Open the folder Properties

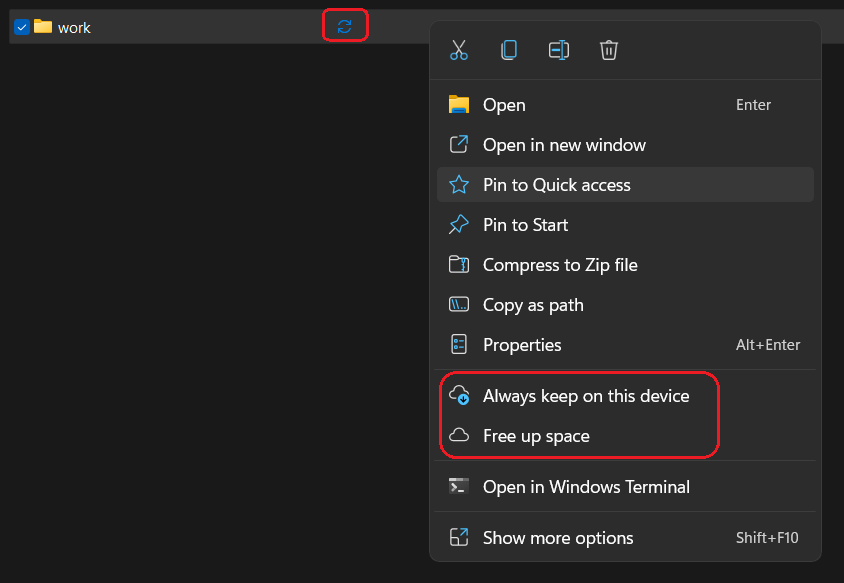tap(524, 344)
